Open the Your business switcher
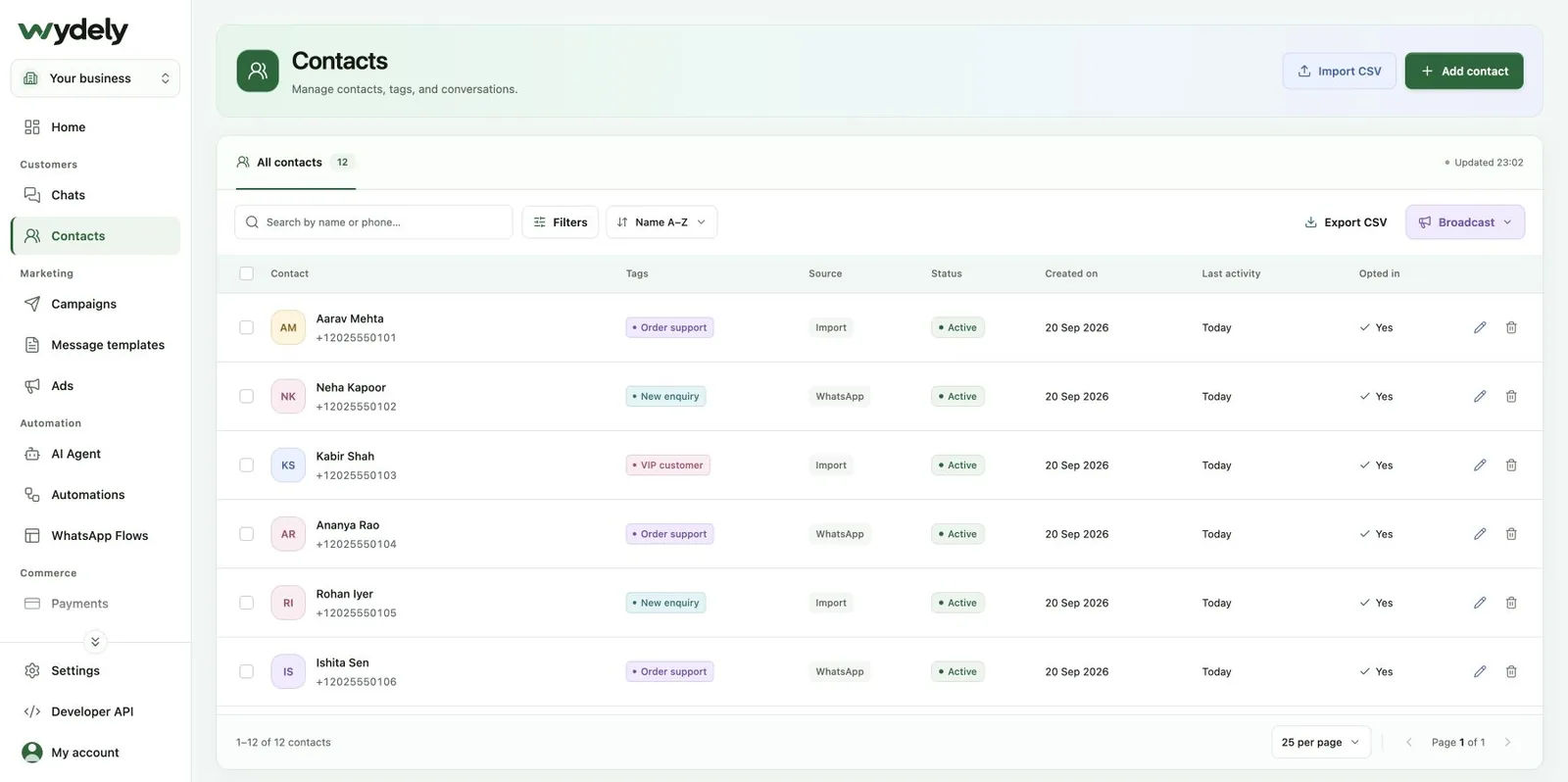1568x782 pixels. click(x=95, y=78)
